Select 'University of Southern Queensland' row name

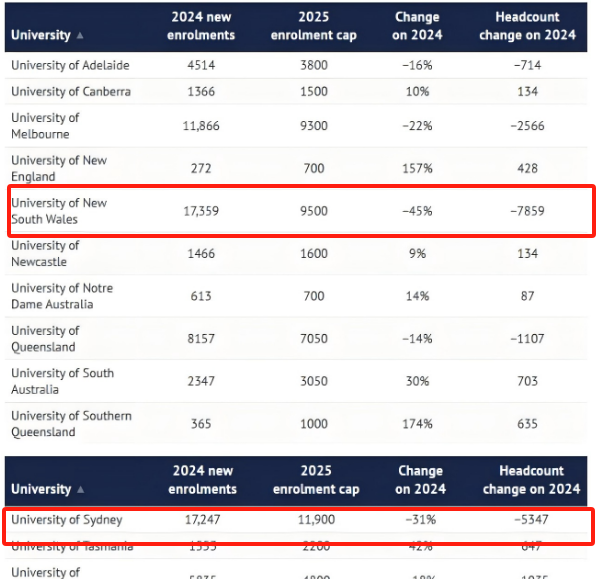[71, 424]
